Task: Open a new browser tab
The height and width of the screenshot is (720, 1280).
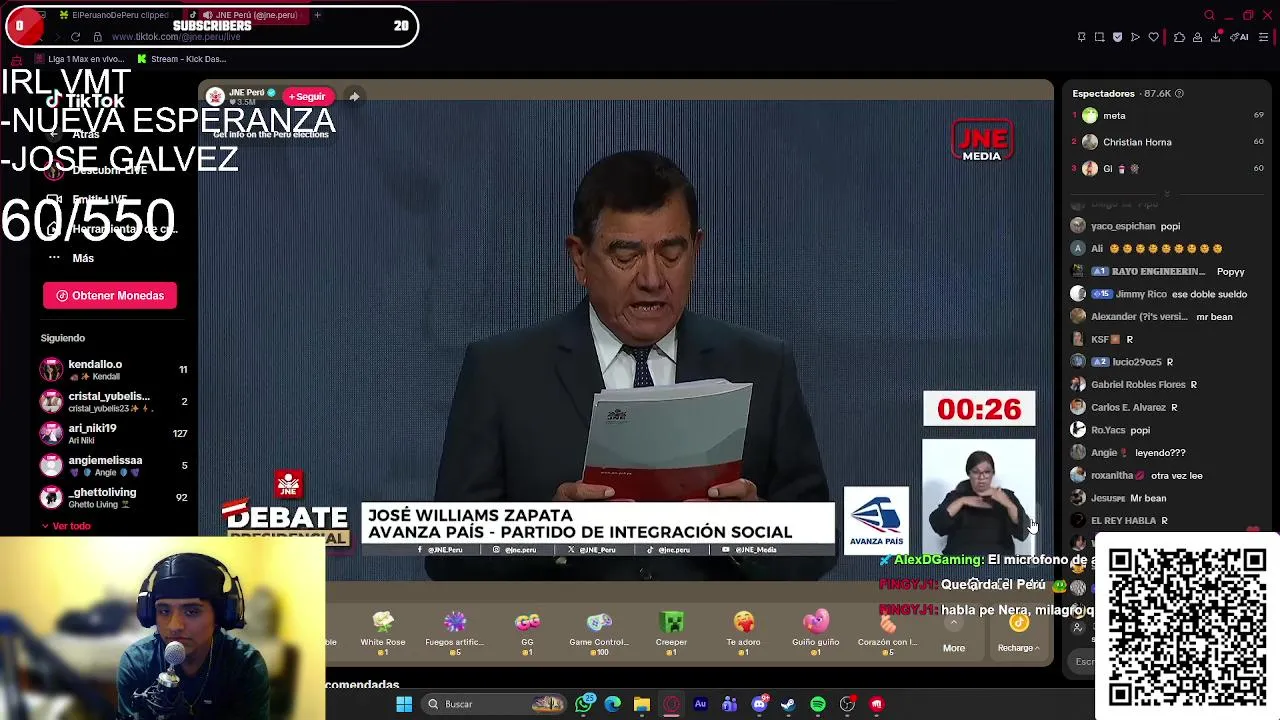Action: 317,15
